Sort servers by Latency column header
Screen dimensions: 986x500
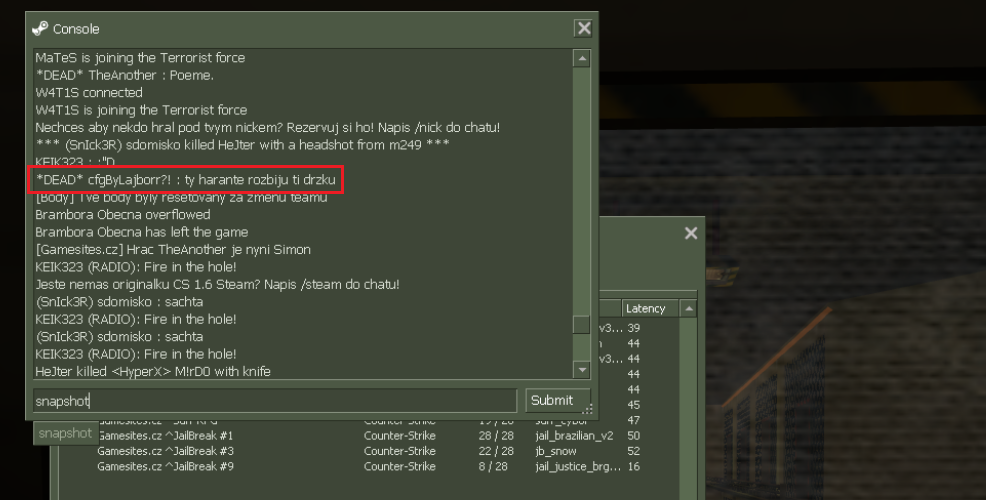click(650, 308)
